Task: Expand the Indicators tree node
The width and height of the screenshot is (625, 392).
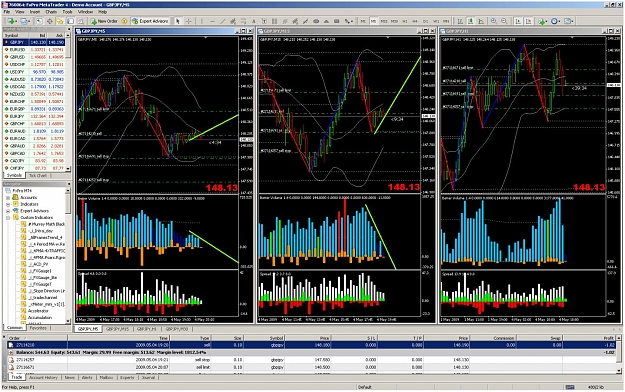Action: coord(8,204)
